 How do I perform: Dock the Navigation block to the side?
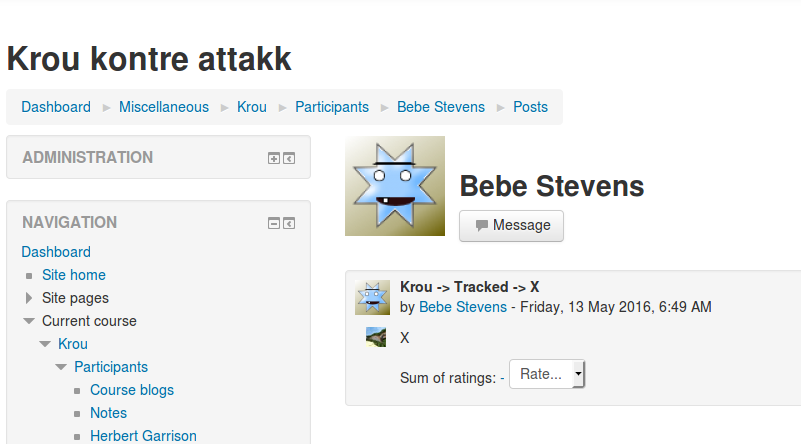[x=289, y=223]
